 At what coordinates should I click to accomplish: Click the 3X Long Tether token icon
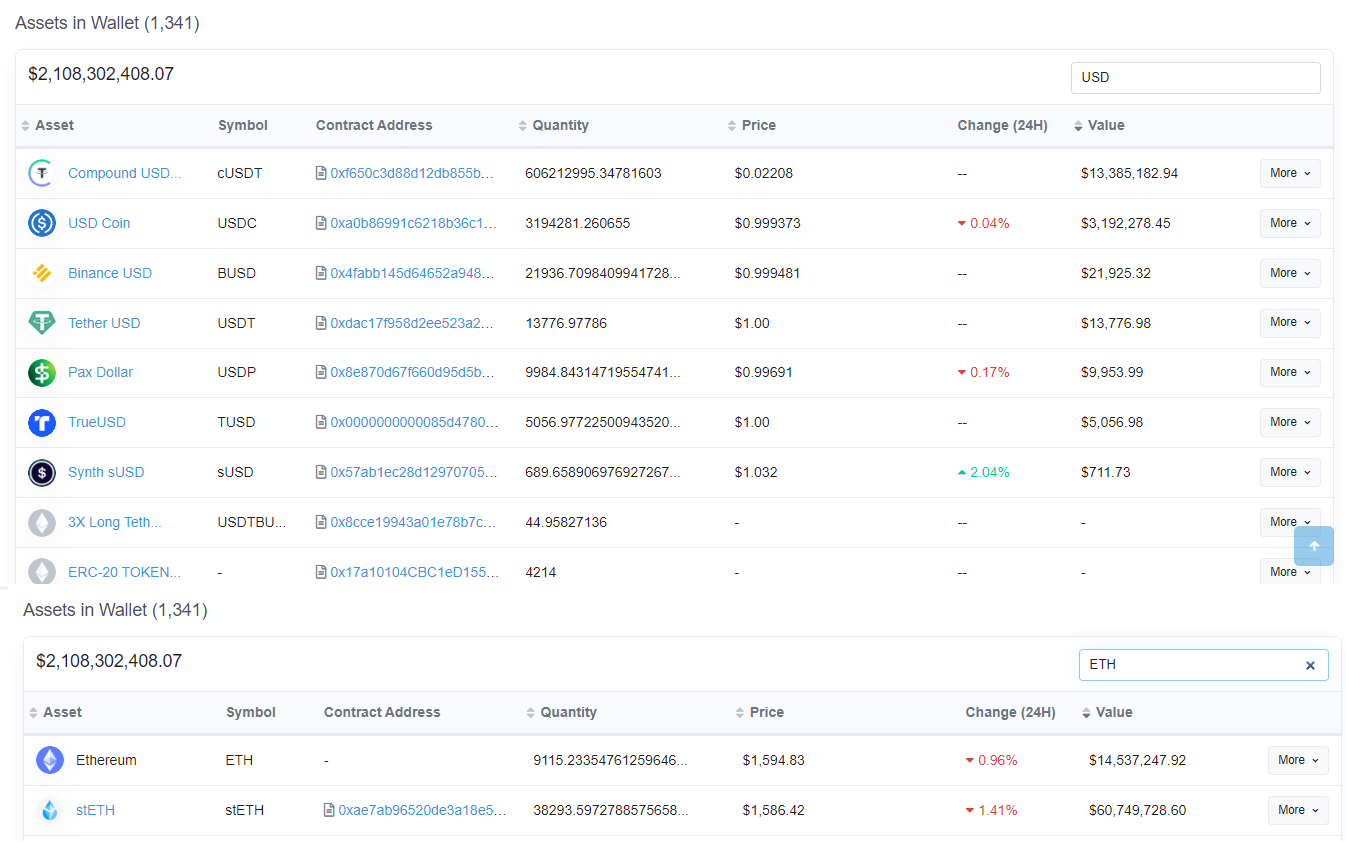click(x=42, y=522)
